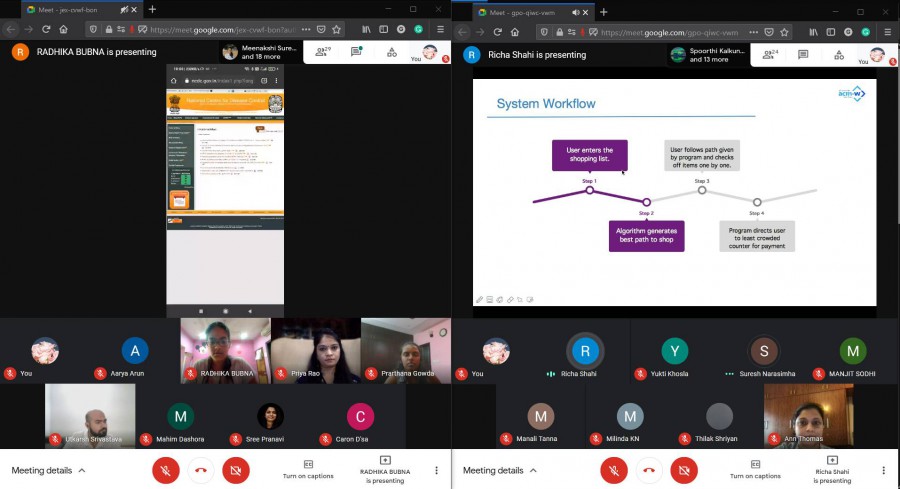Open participants list in the Radhika Bubna meeting
Viewport: 900px width, 489px height.
(x=322, y=52)
